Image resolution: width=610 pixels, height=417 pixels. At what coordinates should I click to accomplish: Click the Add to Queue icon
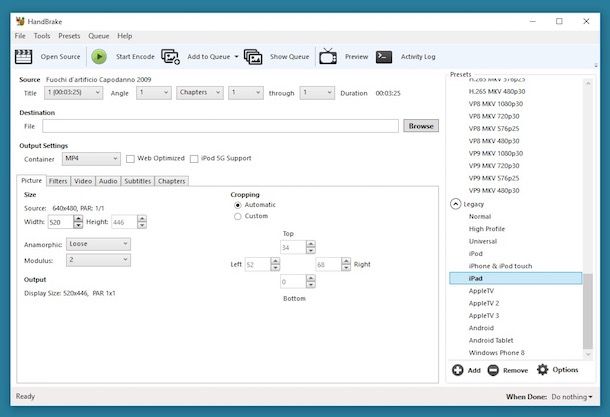pos(171,57)
